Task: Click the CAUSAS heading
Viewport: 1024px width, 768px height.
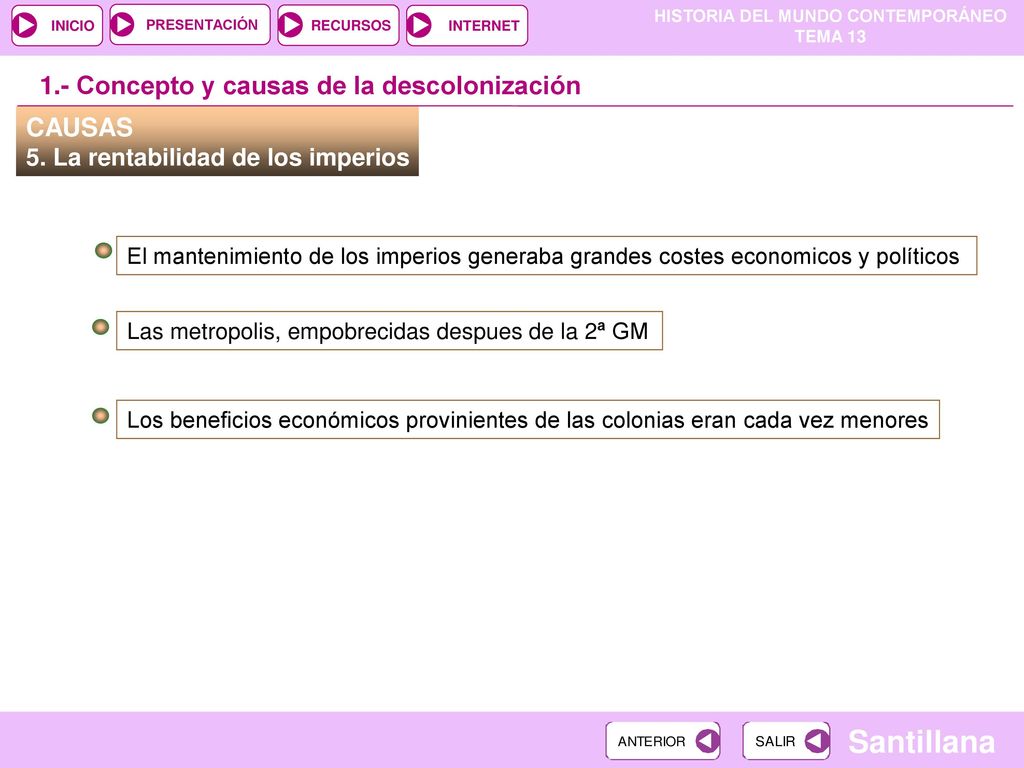Action: [80, 127]
